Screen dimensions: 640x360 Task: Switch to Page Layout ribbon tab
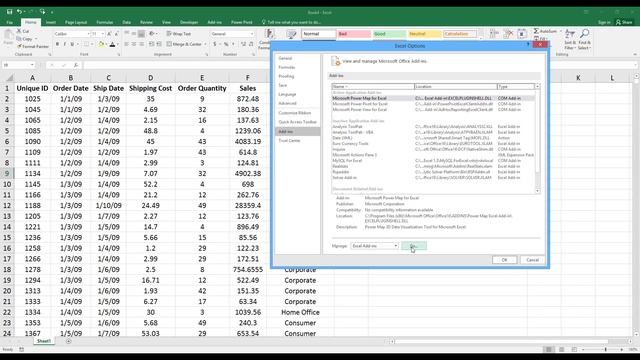(x=76, y=22)
